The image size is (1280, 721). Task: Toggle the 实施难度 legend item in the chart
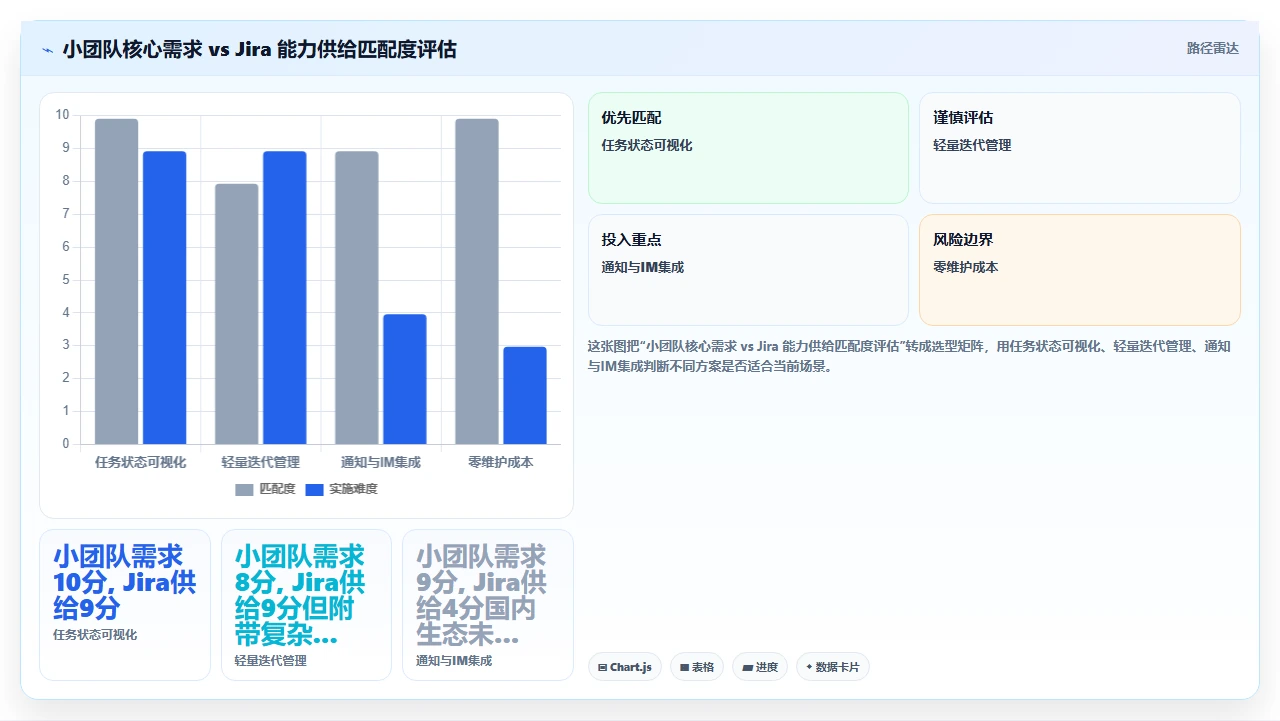(341, 489)
